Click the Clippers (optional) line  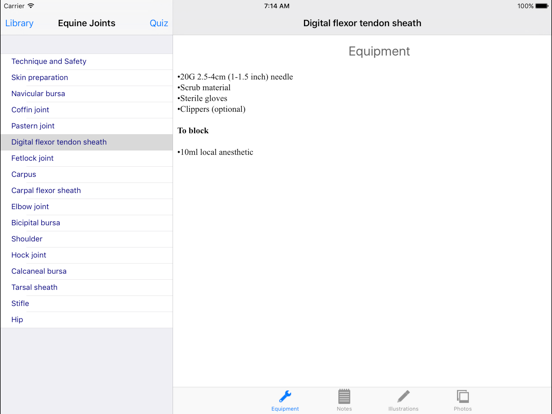pyautogui.click(x=211, y=109)
